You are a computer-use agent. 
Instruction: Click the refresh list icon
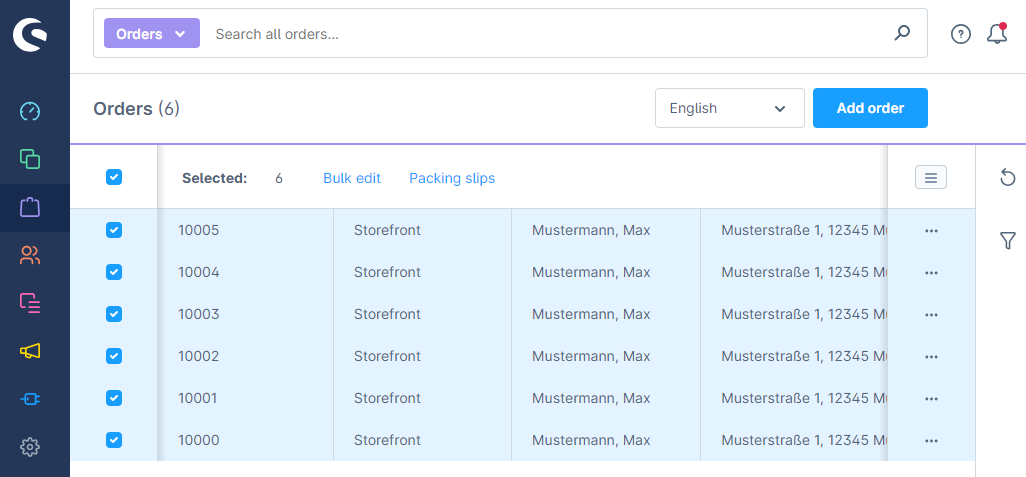pyautogui.click(x=1008, y=177)
